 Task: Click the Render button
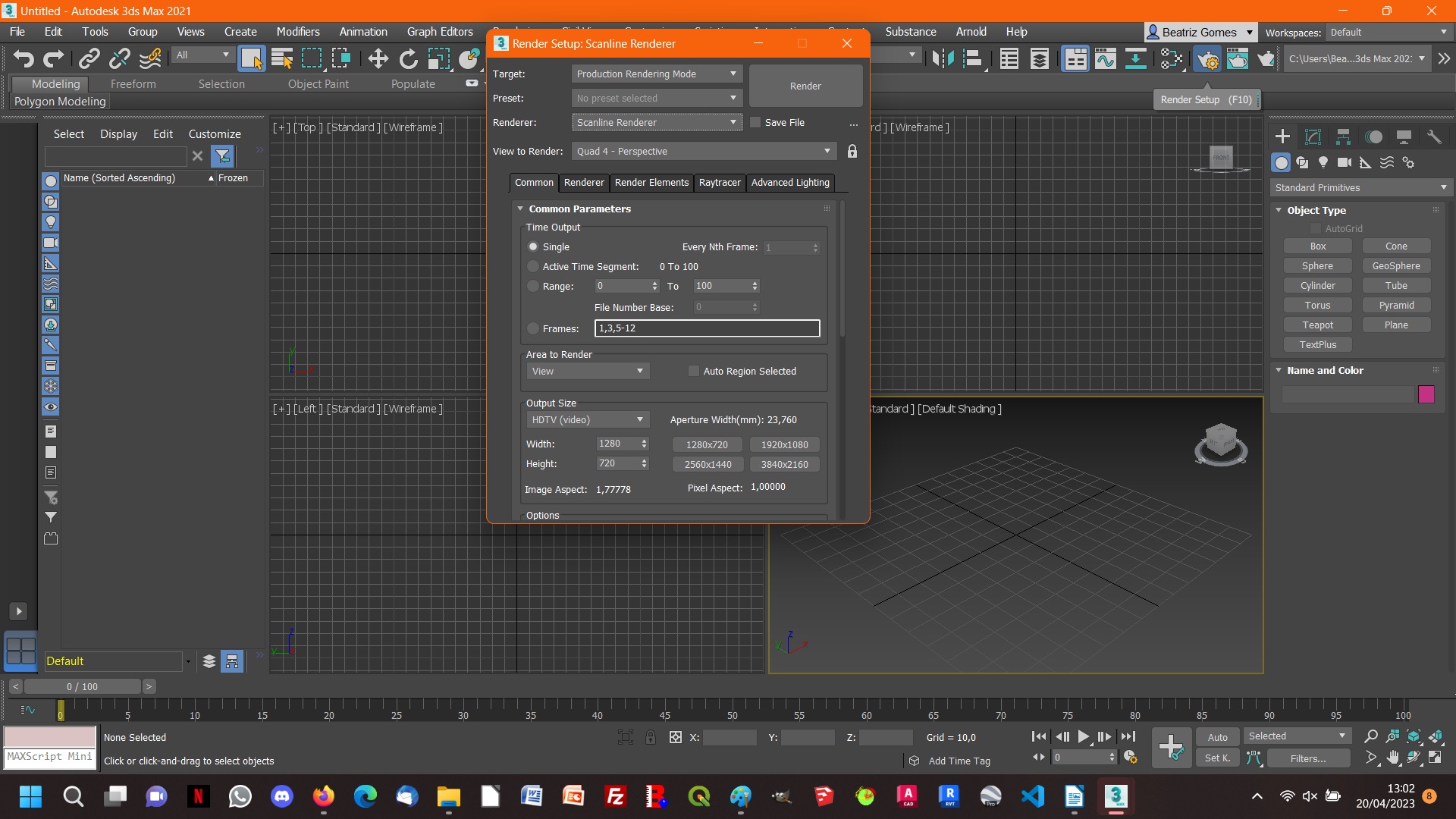(805, 86)
